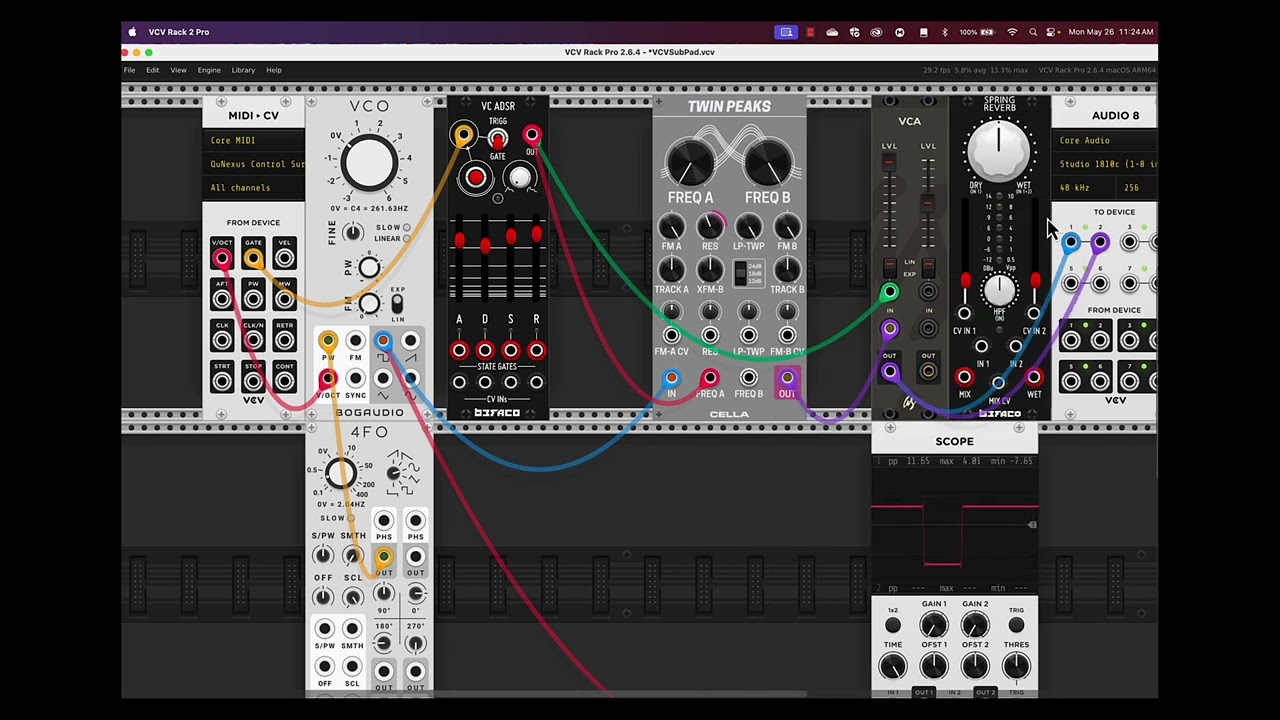Click the Wi-Fi icon in menu bar
Image resolution: width=1280 pixels, height=720 pixels.
point(1012,32)
